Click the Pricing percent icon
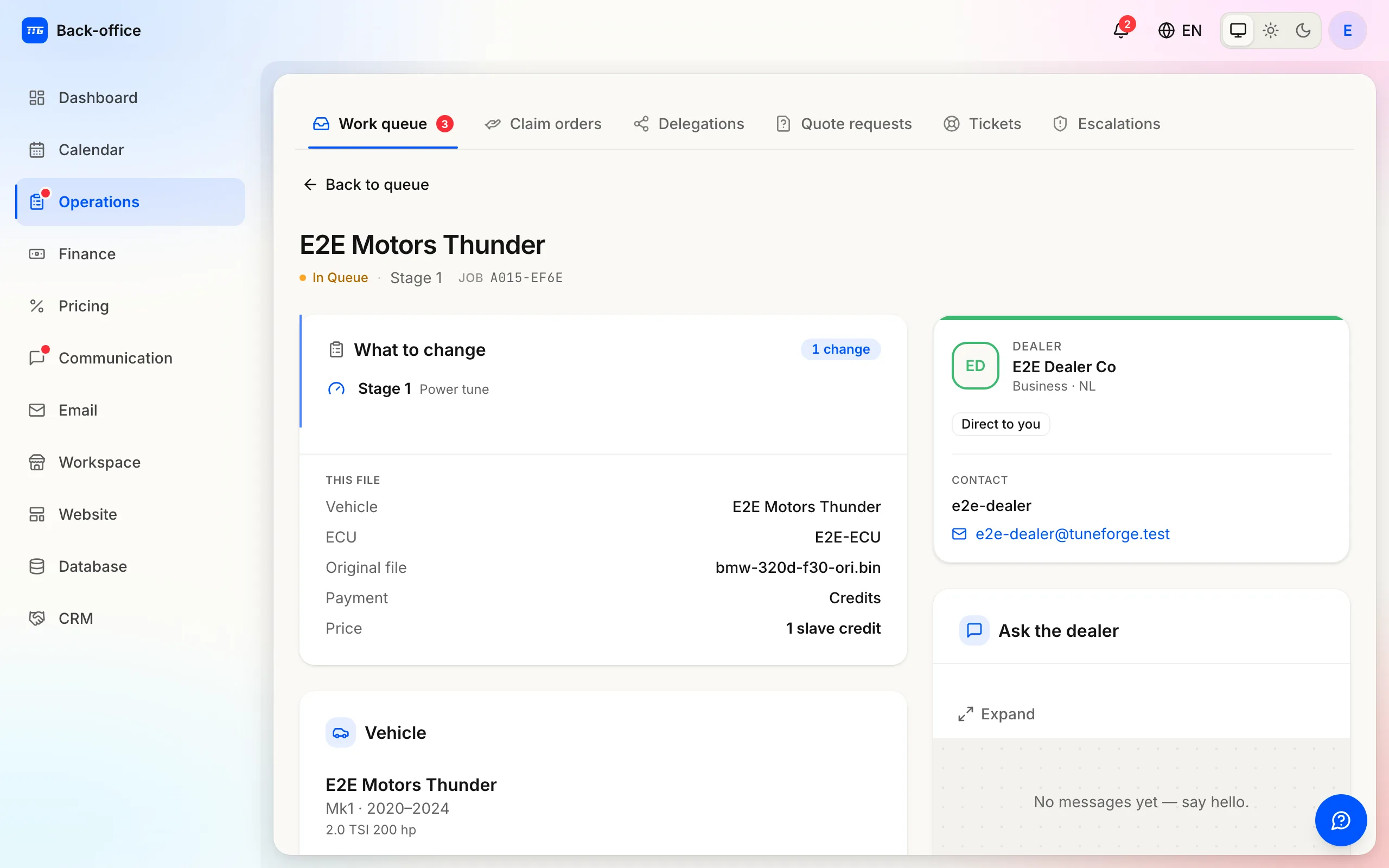1389x868 pixels. coord(37,306)
